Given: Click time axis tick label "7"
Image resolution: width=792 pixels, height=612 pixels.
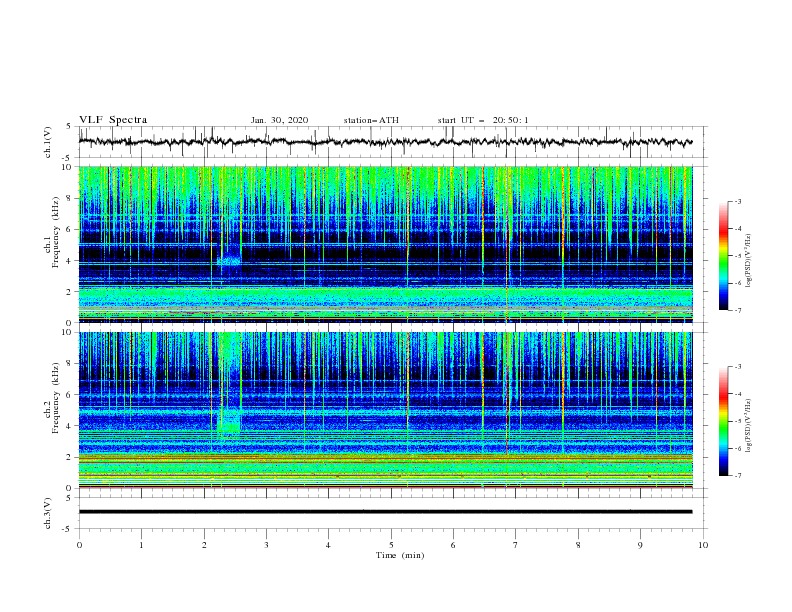Looking at the screenshot, I should tap(516, 545).
